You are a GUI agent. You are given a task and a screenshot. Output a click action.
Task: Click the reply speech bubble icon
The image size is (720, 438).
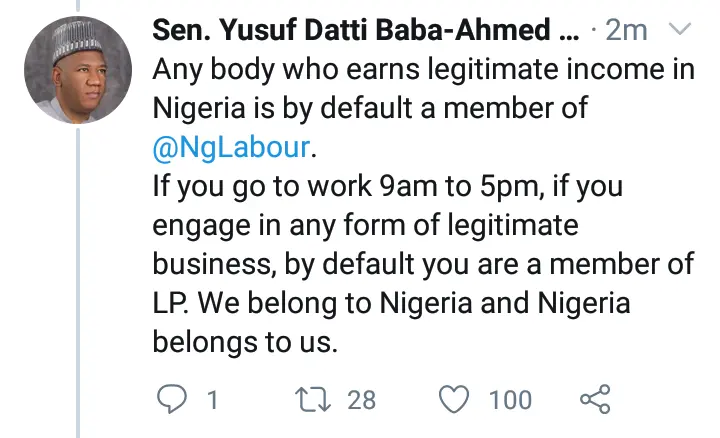(172, 399)
